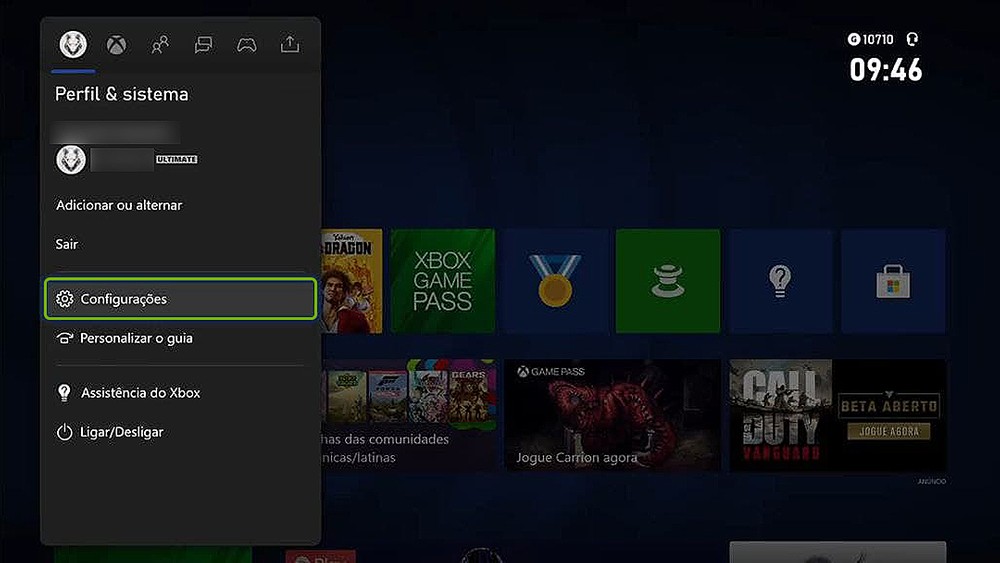Select the profile avatar tab in guide
This screenshot has height=563, width=1000.
tap(73, 44)
